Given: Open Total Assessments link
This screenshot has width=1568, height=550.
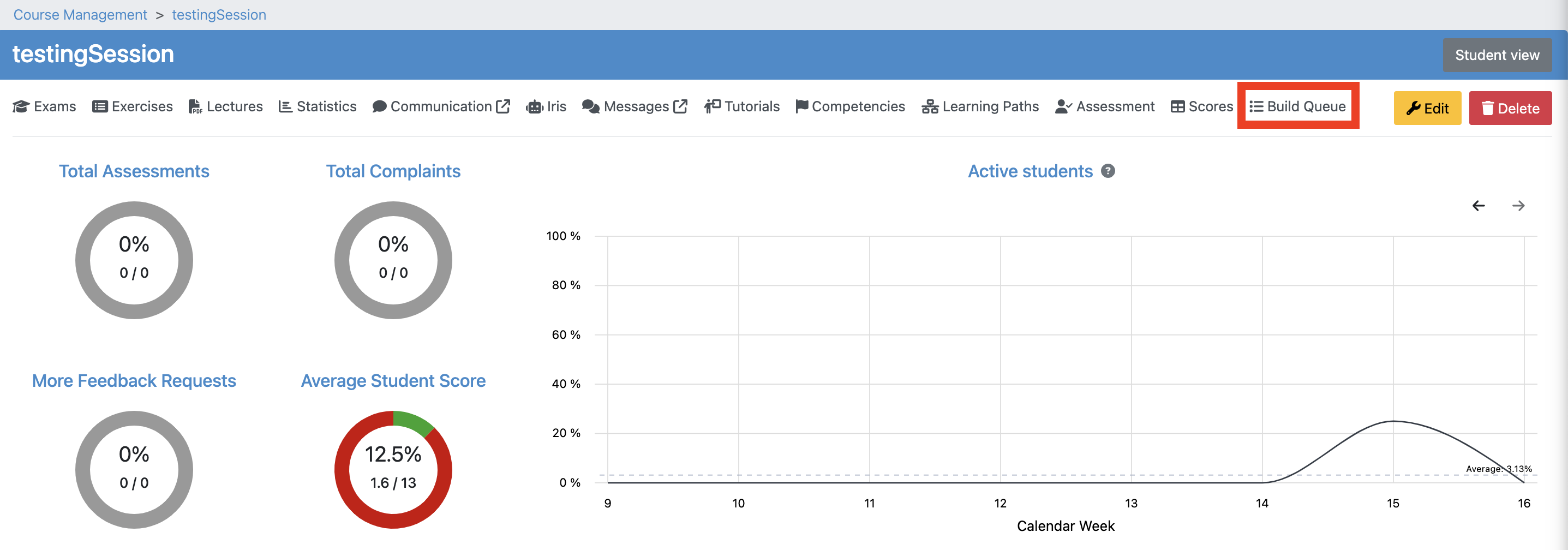Looking at the screenshot, I should (x=134, y=171).
